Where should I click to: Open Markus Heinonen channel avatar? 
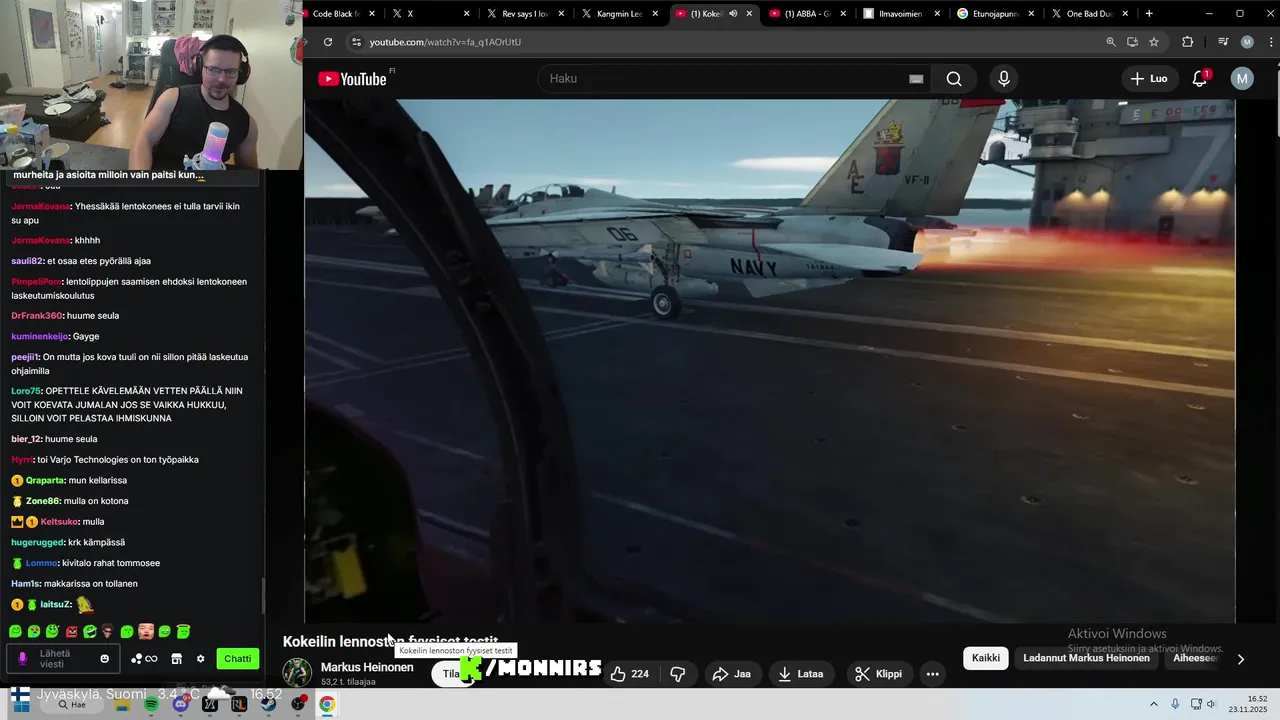(297, 673)
